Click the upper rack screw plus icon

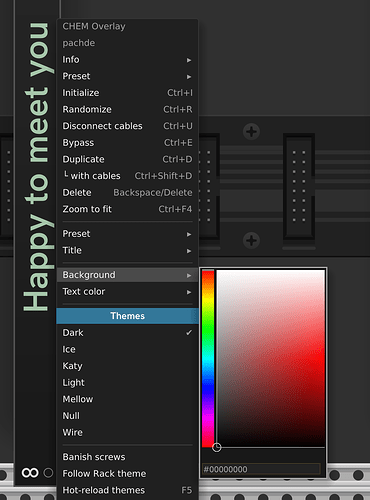tap(251, 132)
